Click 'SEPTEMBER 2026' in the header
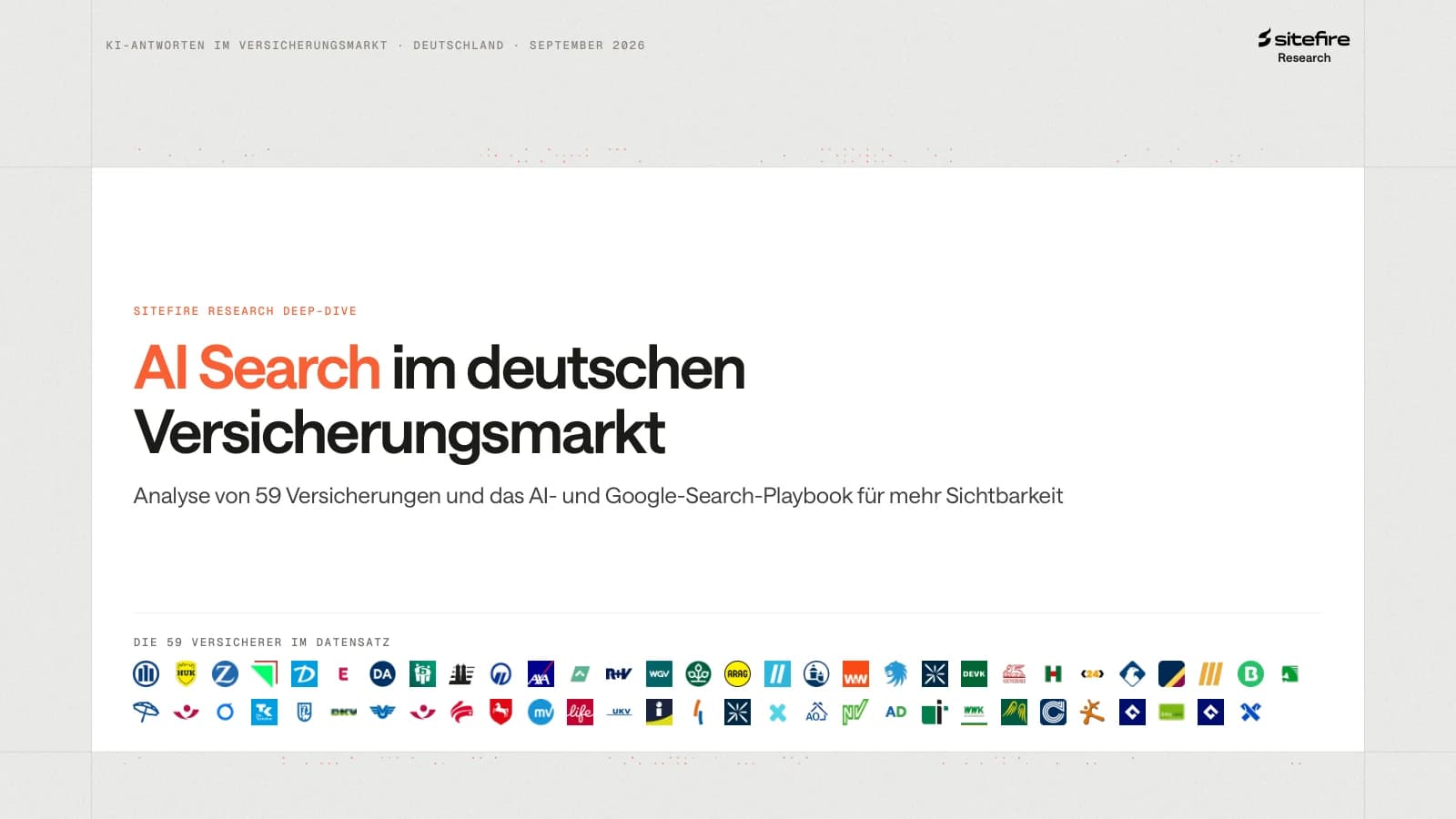The height and width of the screenshot is (819, 1456). tap(587, 45)
